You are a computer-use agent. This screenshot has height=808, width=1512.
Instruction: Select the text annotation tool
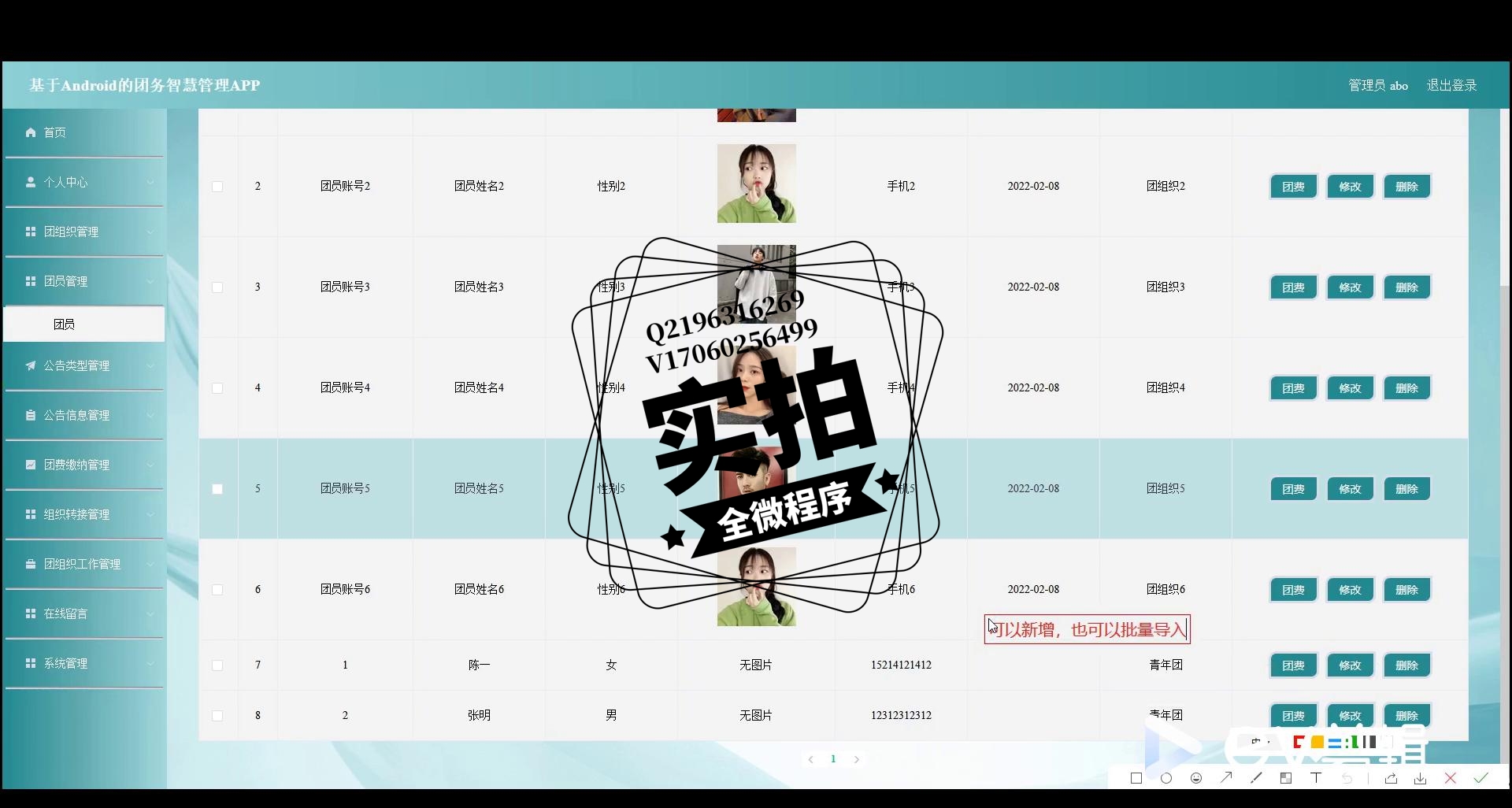point(1316,778)
